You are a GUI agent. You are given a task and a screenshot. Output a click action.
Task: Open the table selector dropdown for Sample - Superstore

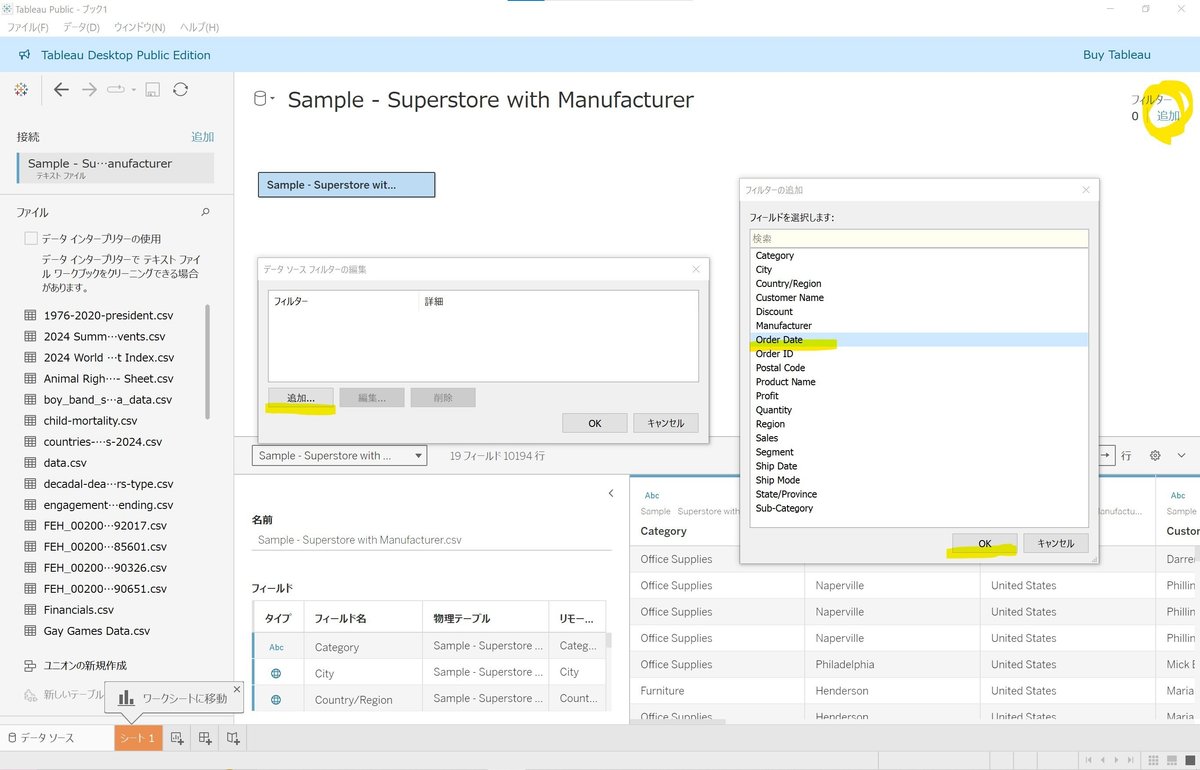pos(339,455)
